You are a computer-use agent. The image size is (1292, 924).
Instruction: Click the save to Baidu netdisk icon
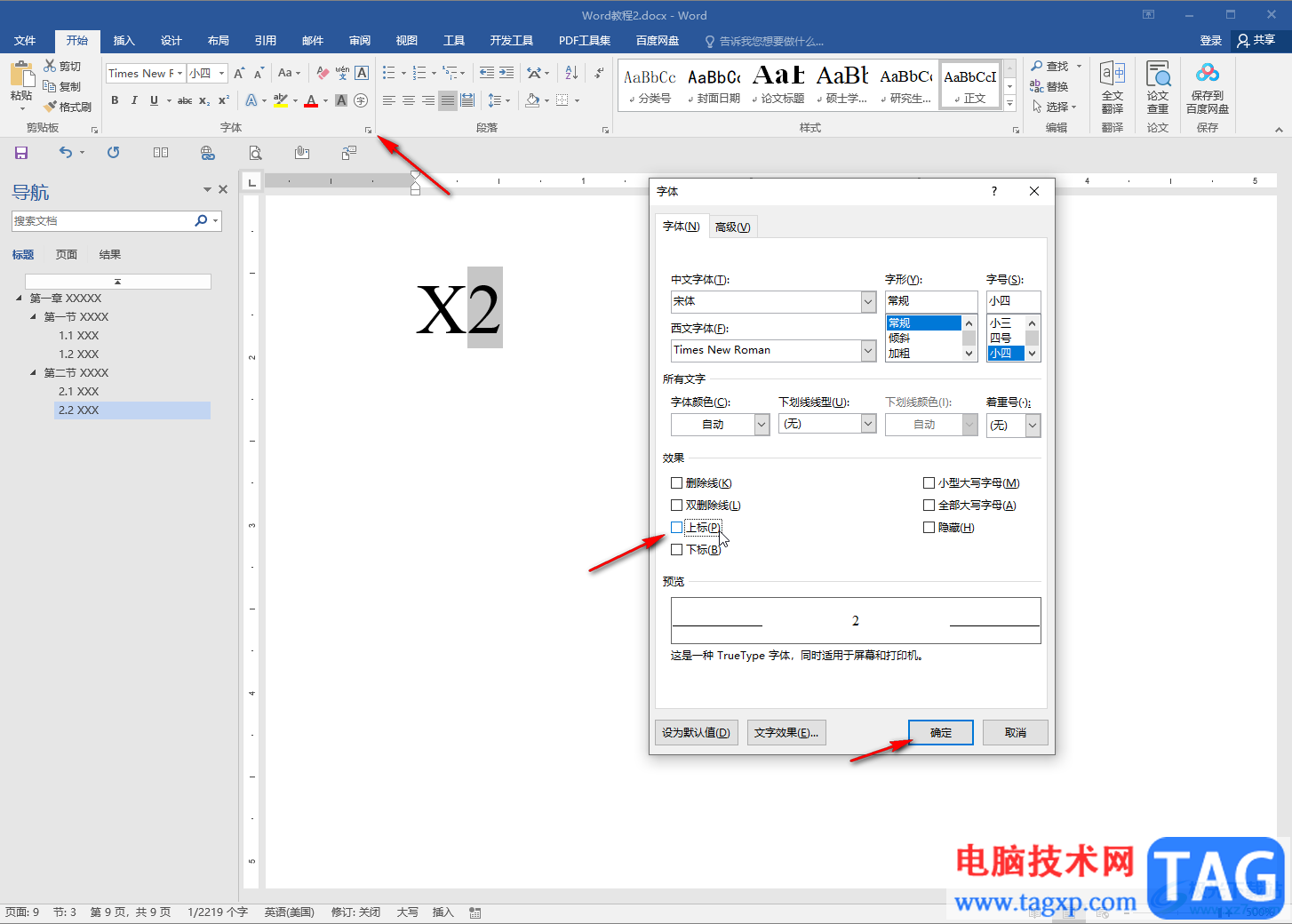1208,87
